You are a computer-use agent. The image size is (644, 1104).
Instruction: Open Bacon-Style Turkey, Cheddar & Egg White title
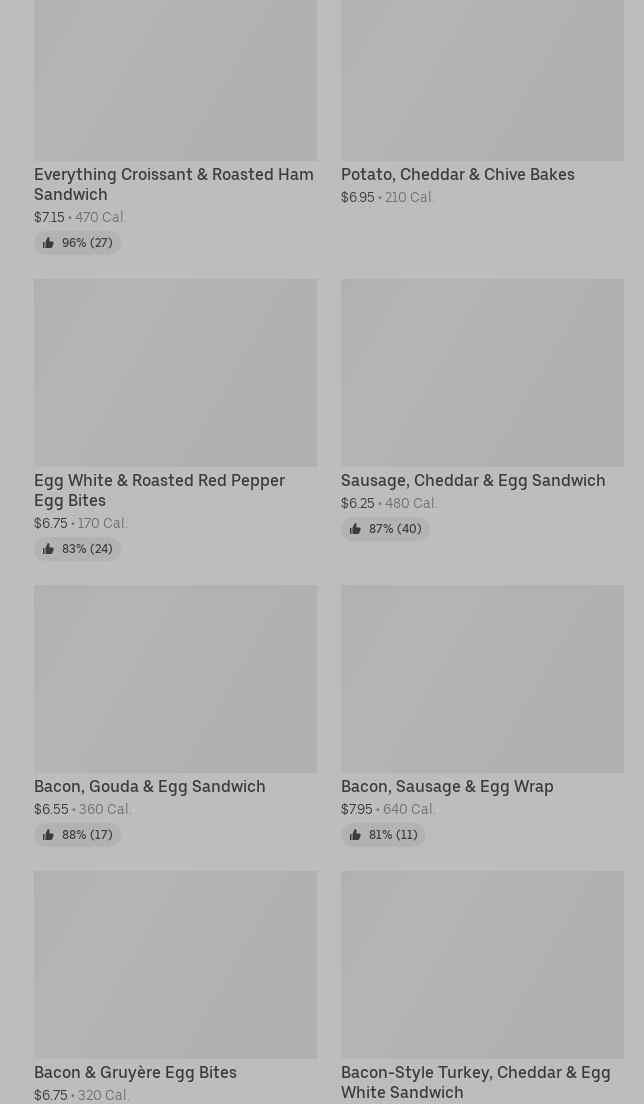click(475, 1082)
